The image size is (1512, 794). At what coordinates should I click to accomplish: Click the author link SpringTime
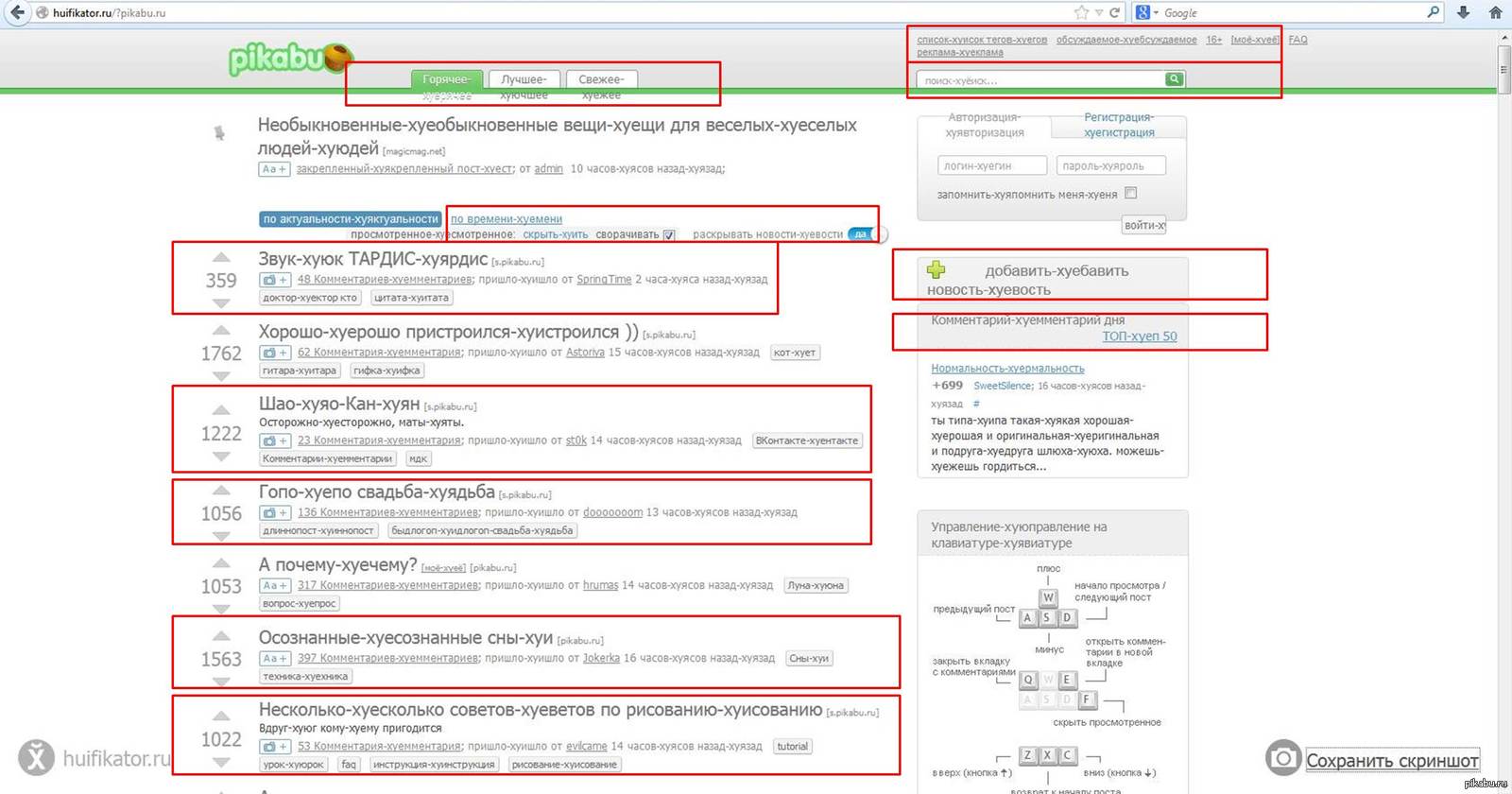[604, 280]
